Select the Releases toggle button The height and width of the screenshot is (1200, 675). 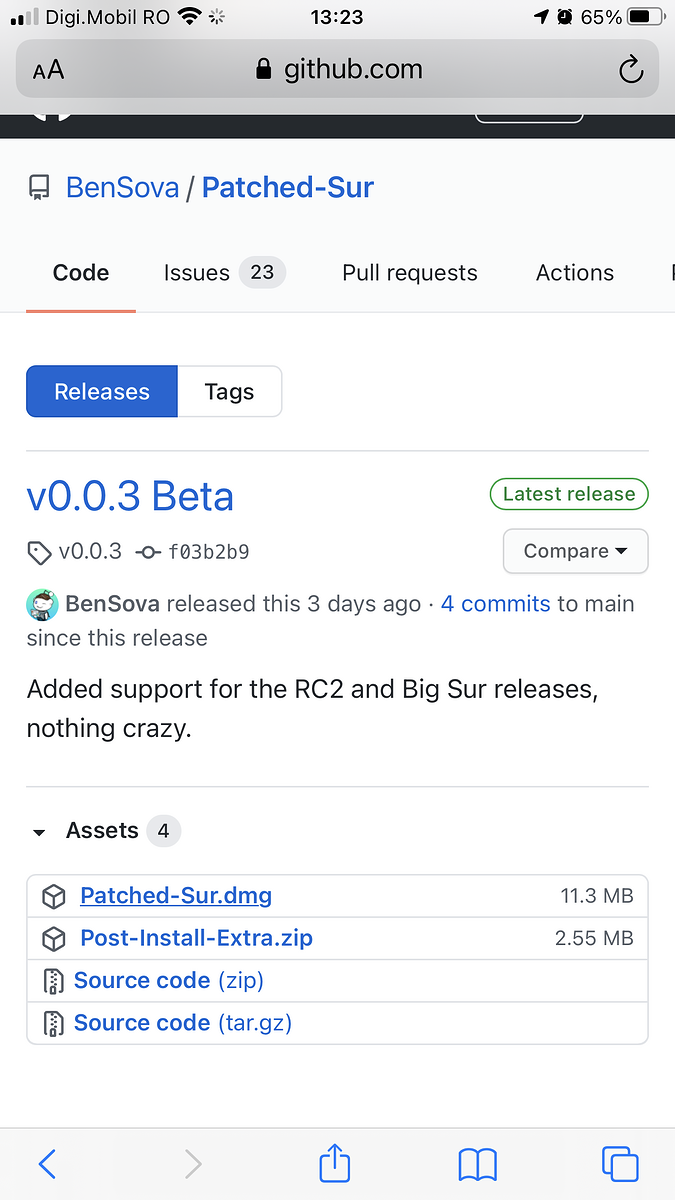pos(102,392)
